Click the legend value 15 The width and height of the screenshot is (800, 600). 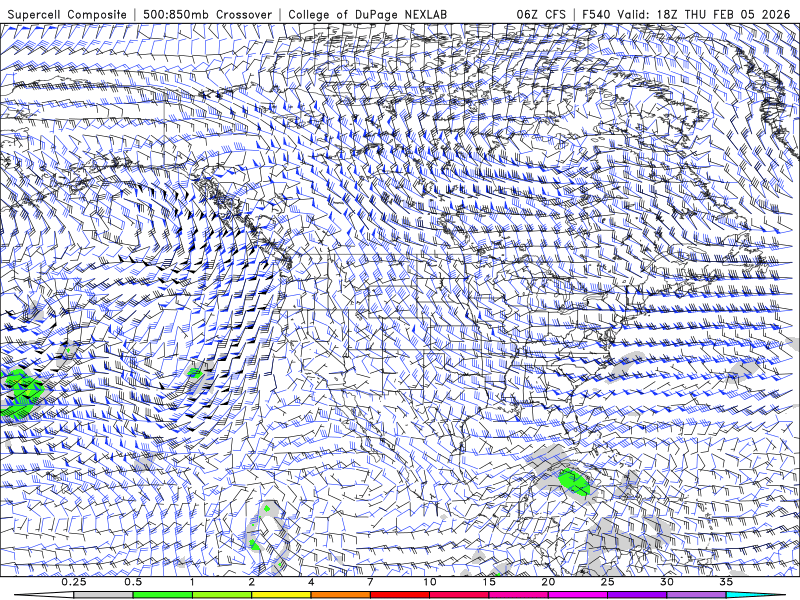[489, 582]
